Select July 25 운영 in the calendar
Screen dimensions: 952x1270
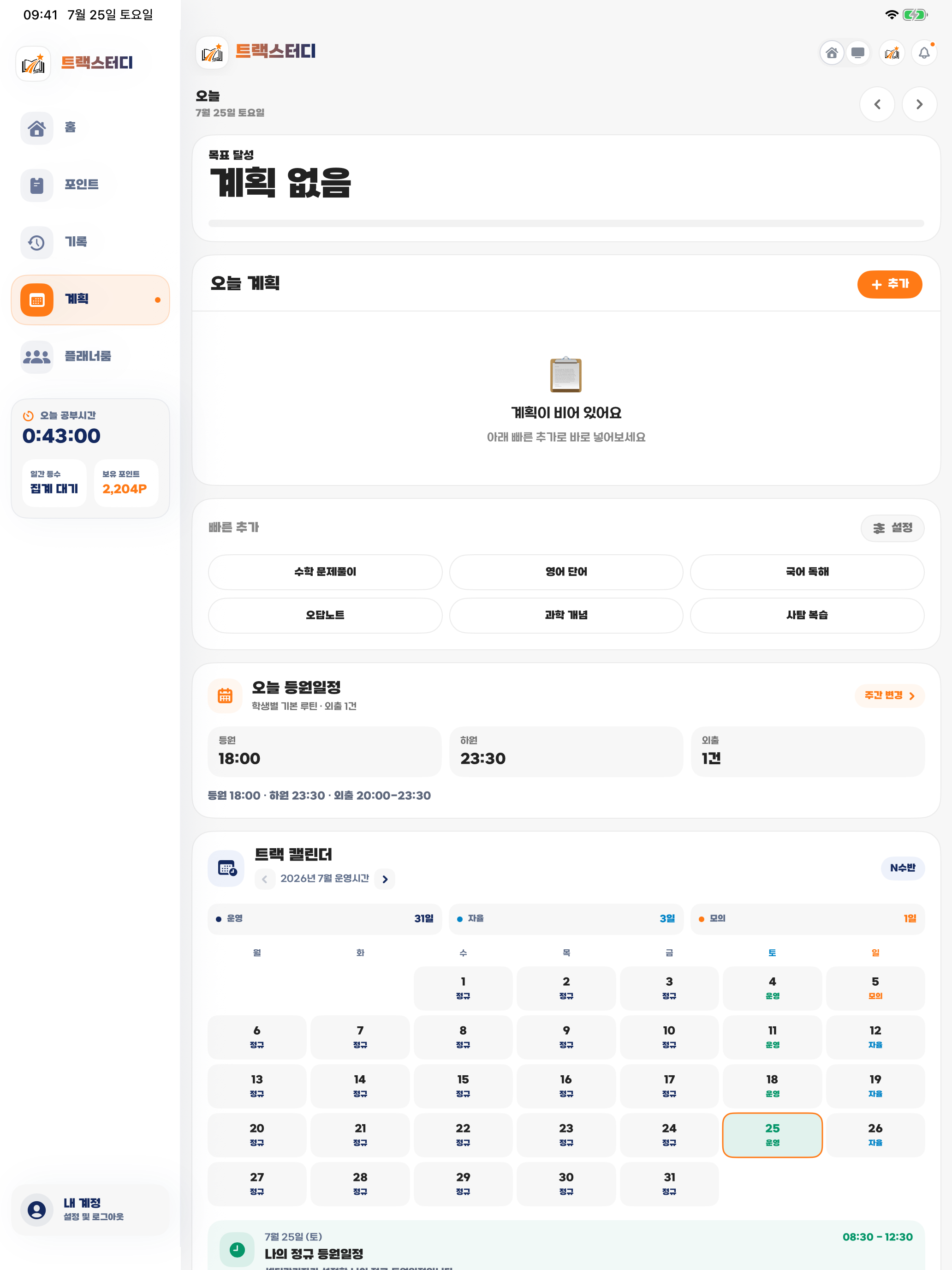click(772, 1135)
